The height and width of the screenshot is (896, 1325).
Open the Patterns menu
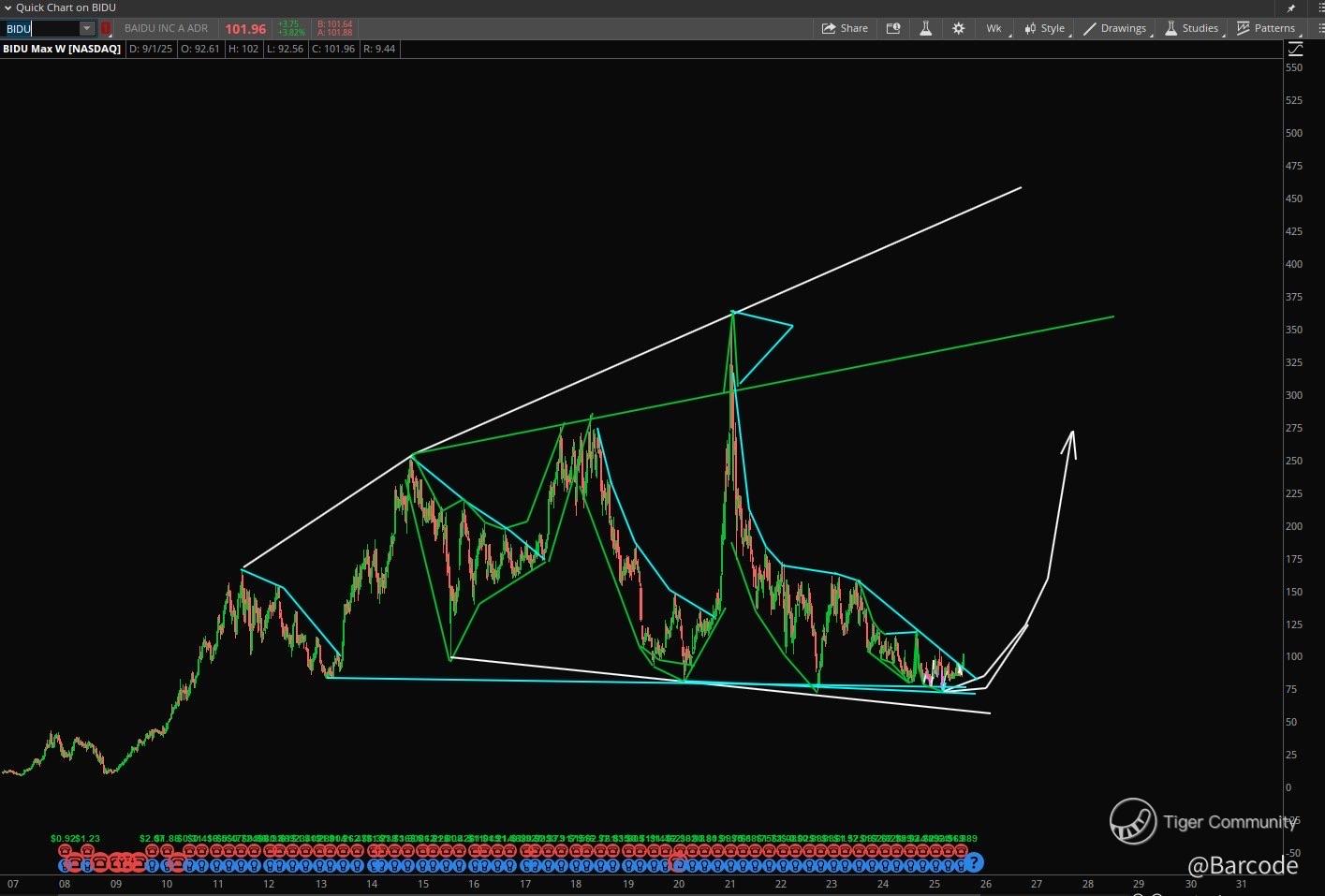1265,28
